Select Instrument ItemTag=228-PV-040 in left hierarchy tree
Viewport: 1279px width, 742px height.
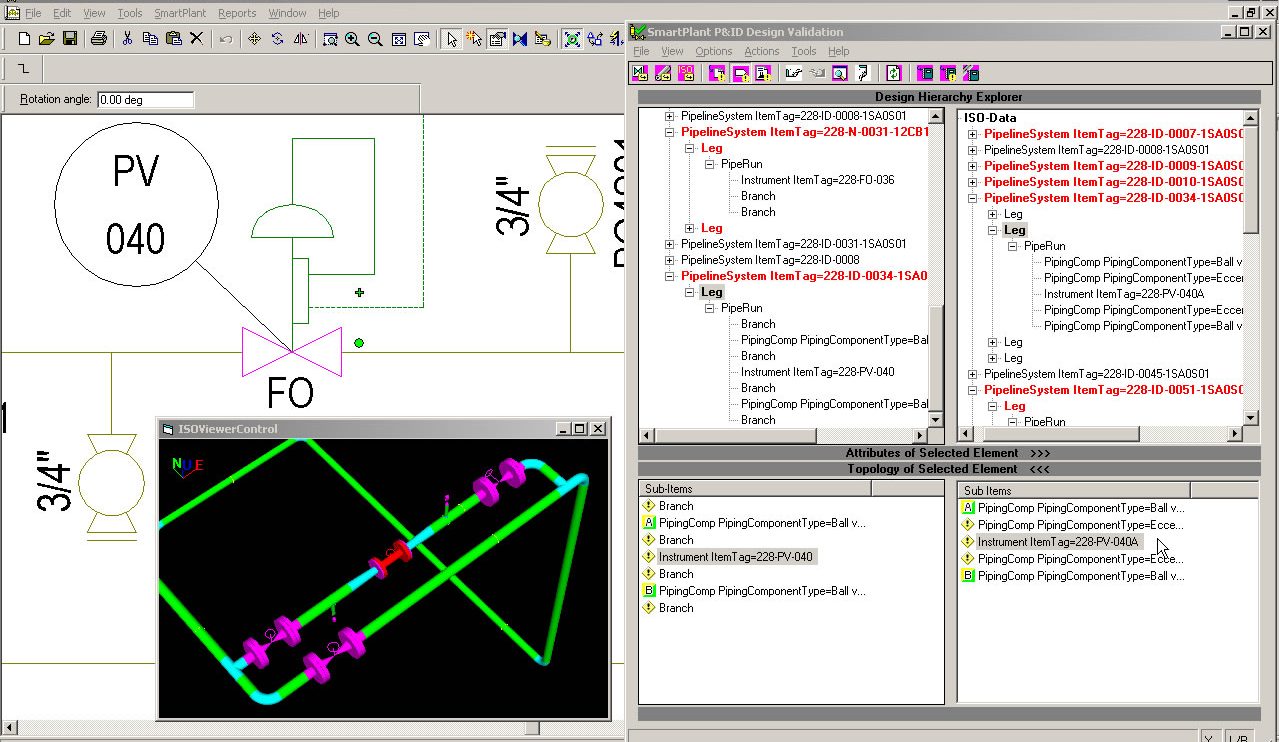[x=818, y=372]
